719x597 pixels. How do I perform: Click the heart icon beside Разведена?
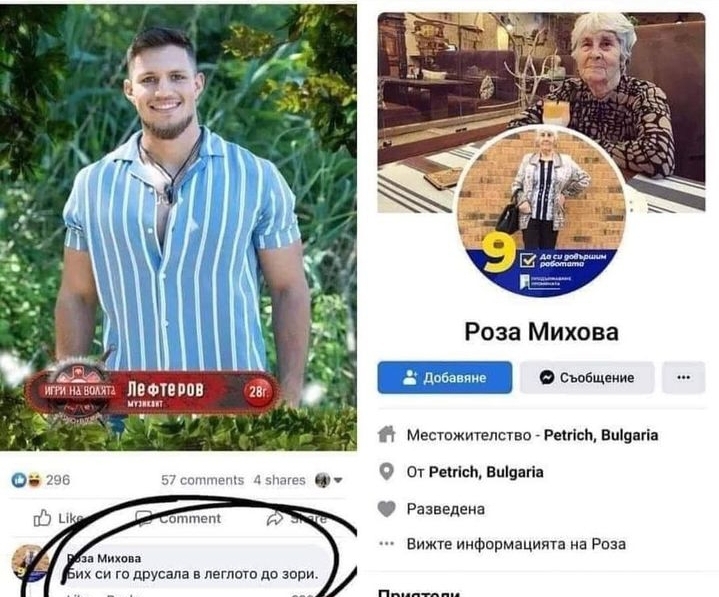(387, 509)
